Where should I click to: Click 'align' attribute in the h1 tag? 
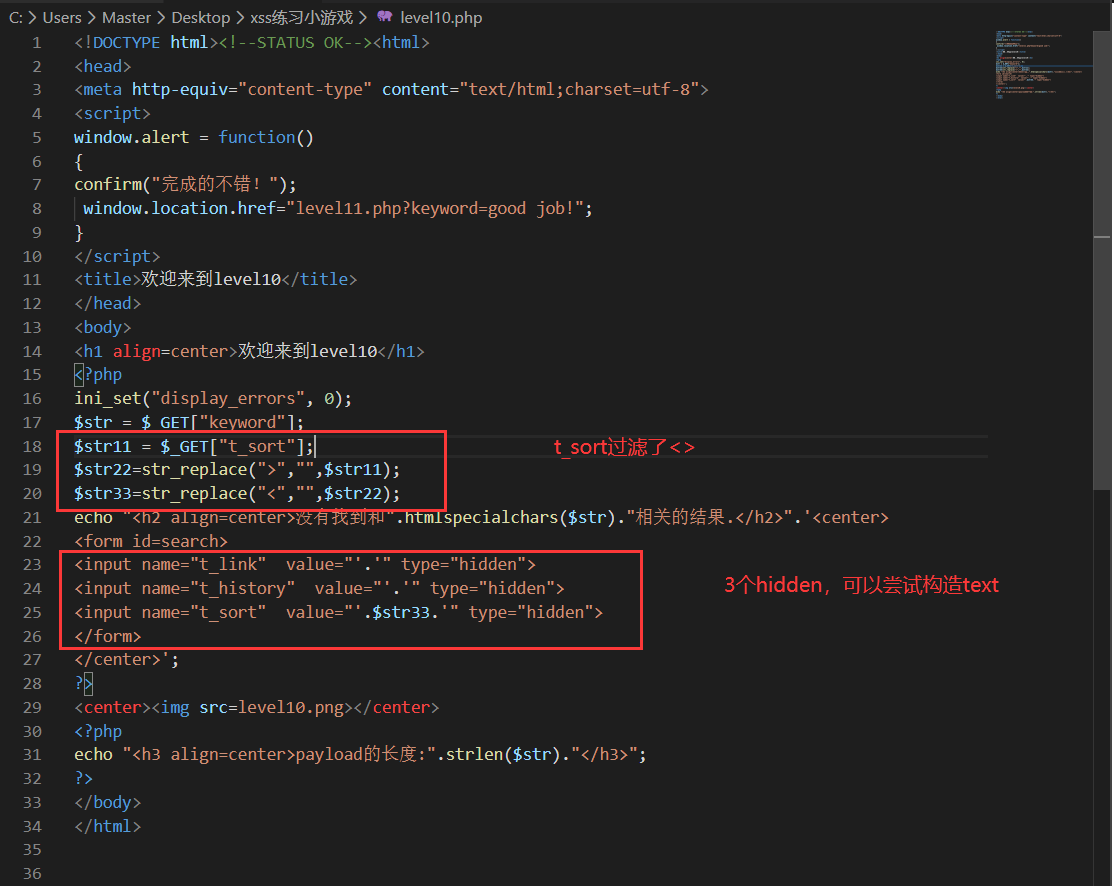coord(136,351)
